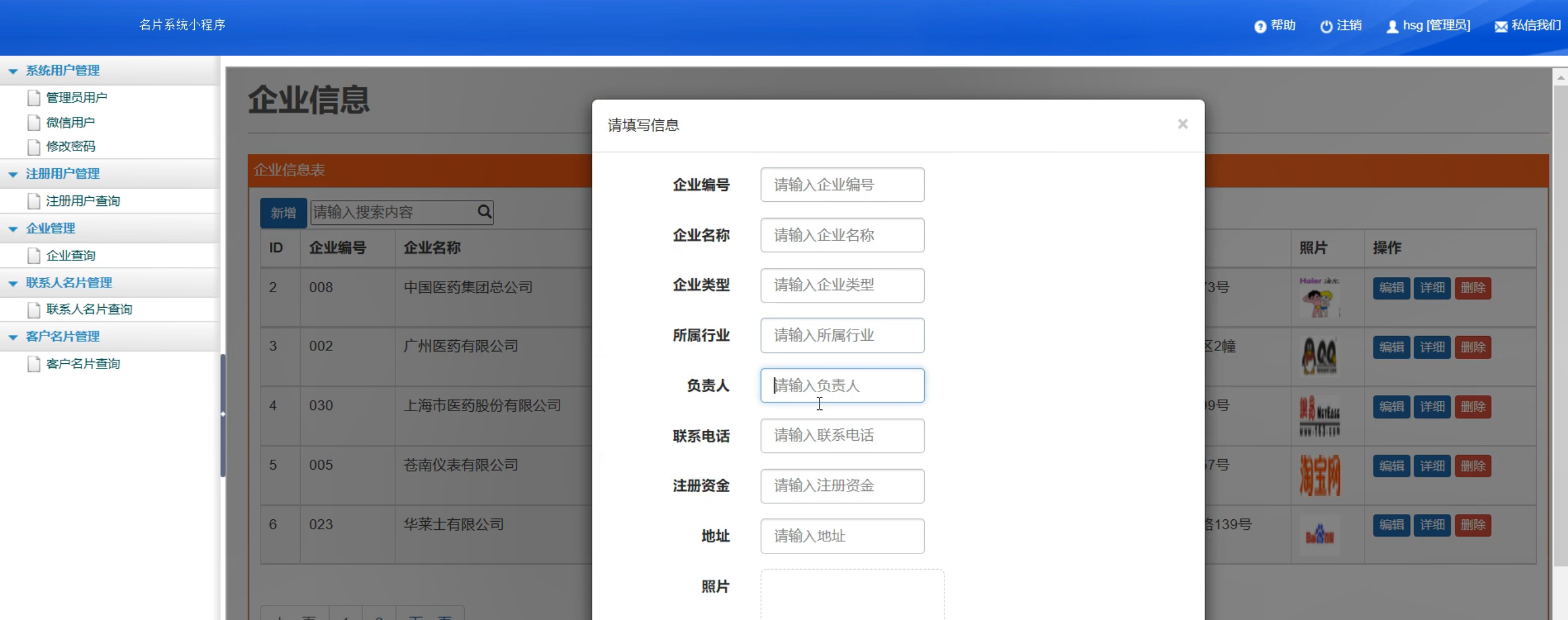Image resolution: width=1568 pixels, height=620 pixels.
Task: Collapse the 联系人名片管理 section
Action: pyautogui.click(x=13, y=284)
